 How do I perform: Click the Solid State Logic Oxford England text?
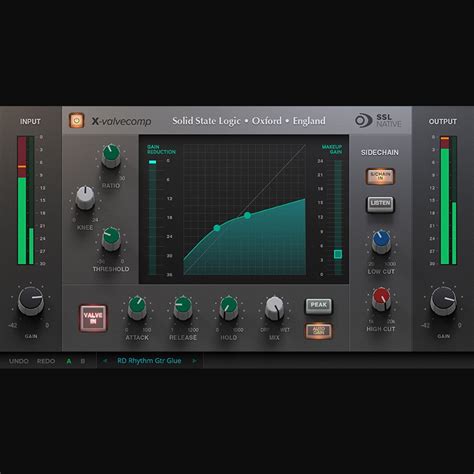(x=249, y=121)
